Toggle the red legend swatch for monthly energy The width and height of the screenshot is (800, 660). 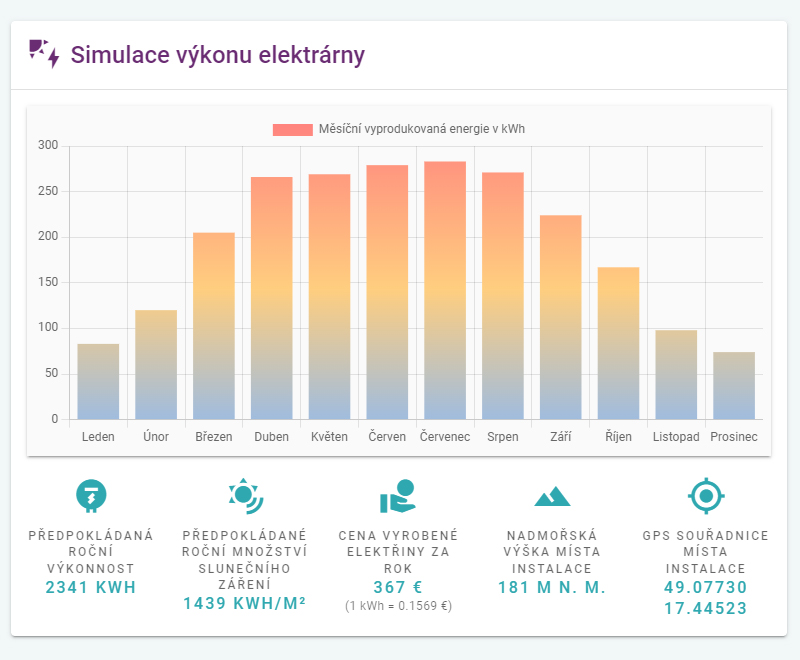(293, 129)
